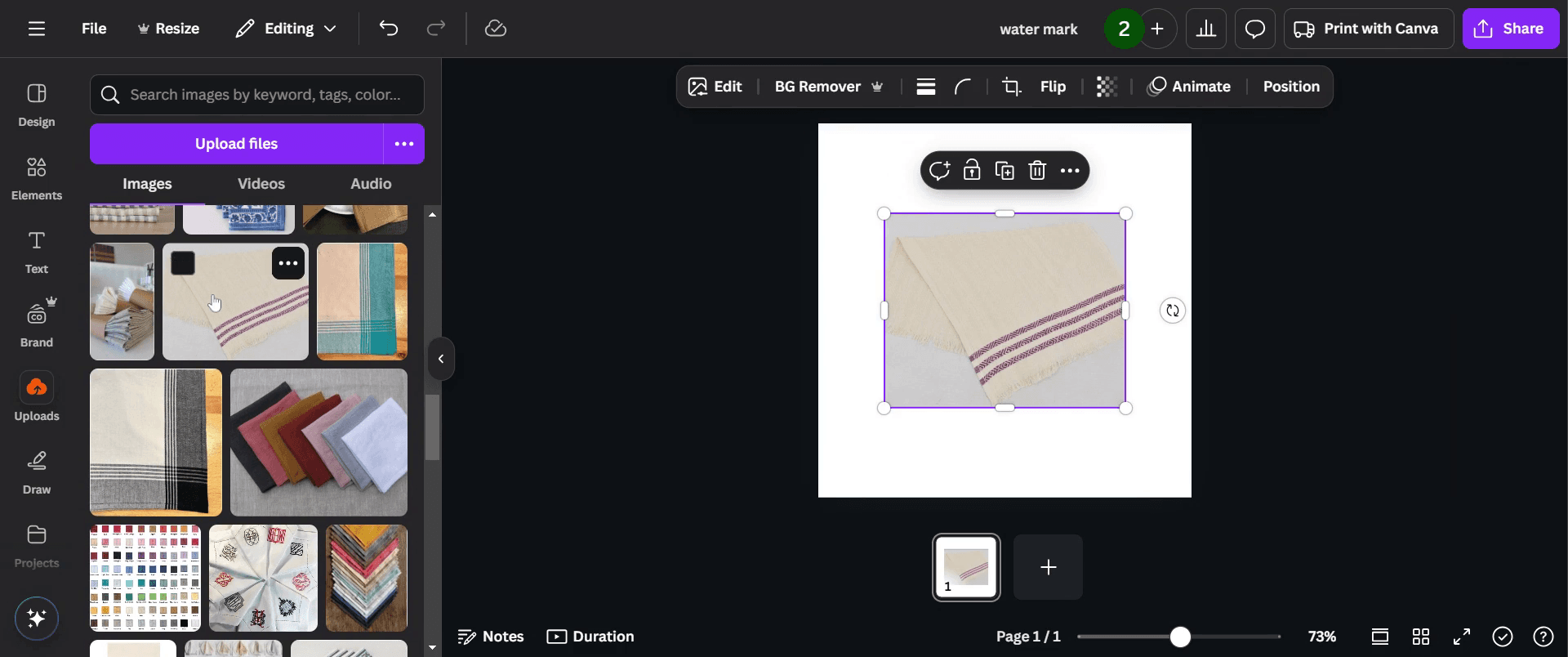Collapse the side panel with arrow
The image size is (1568, 657).
click(x=441, y=359)
